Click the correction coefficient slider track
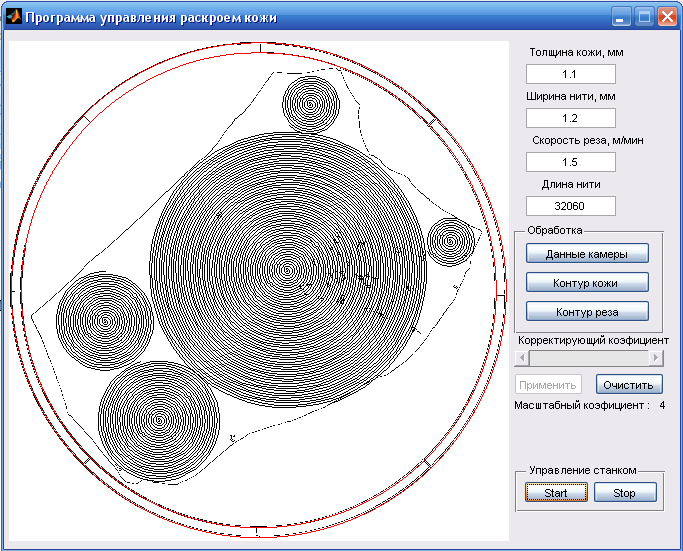 pos(590,357)
